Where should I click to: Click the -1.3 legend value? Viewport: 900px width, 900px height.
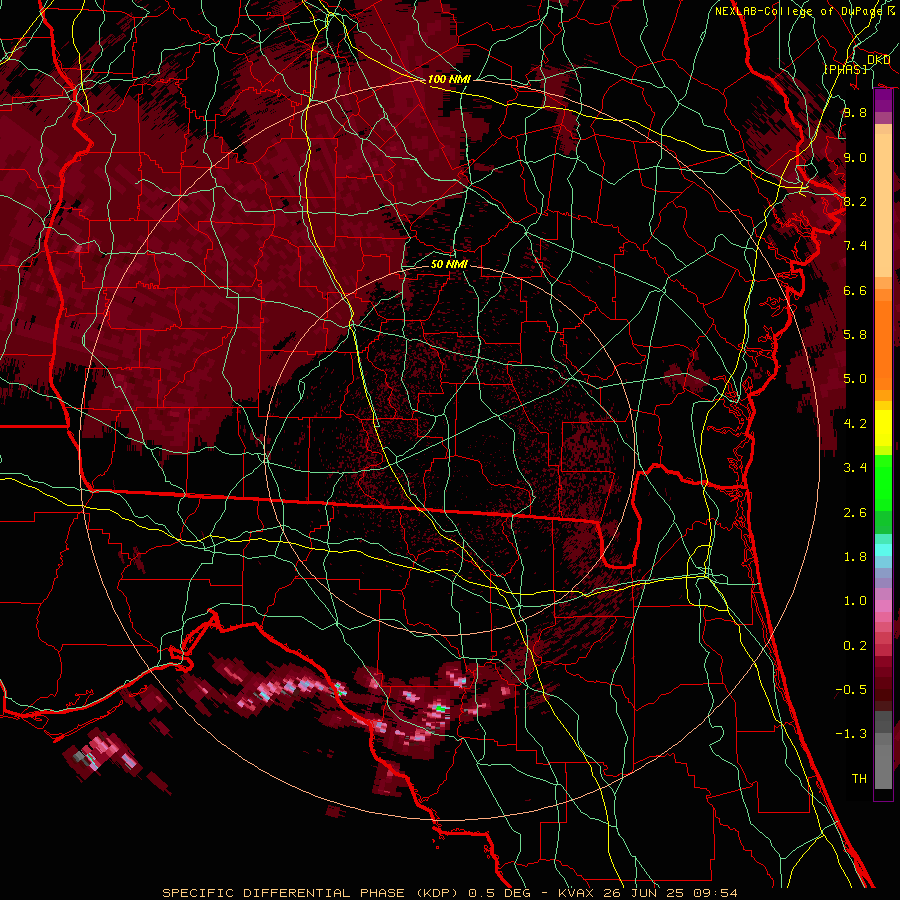click(851, 734)
